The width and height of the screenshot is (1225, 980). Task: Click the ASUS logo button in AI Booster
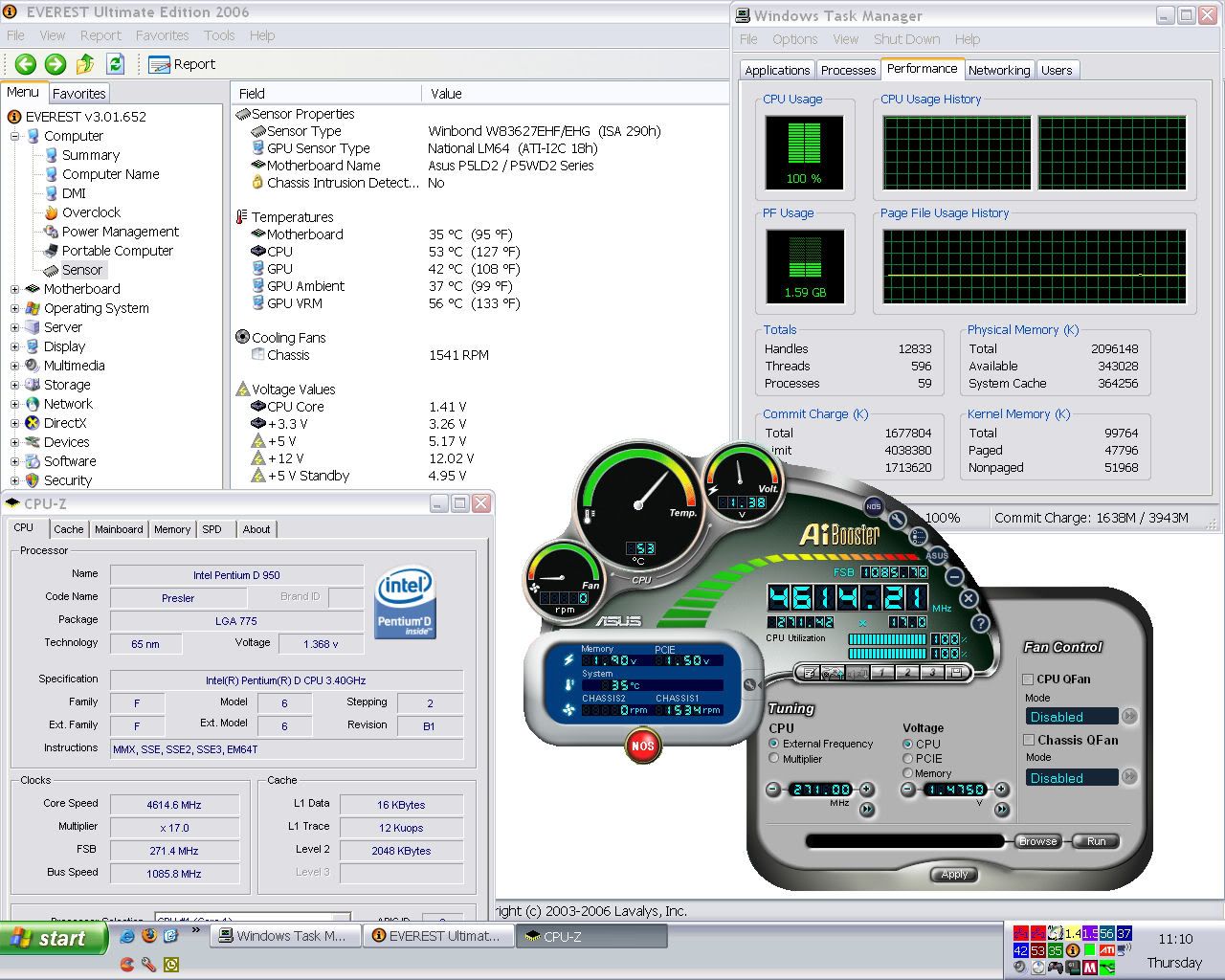point(937,555)
